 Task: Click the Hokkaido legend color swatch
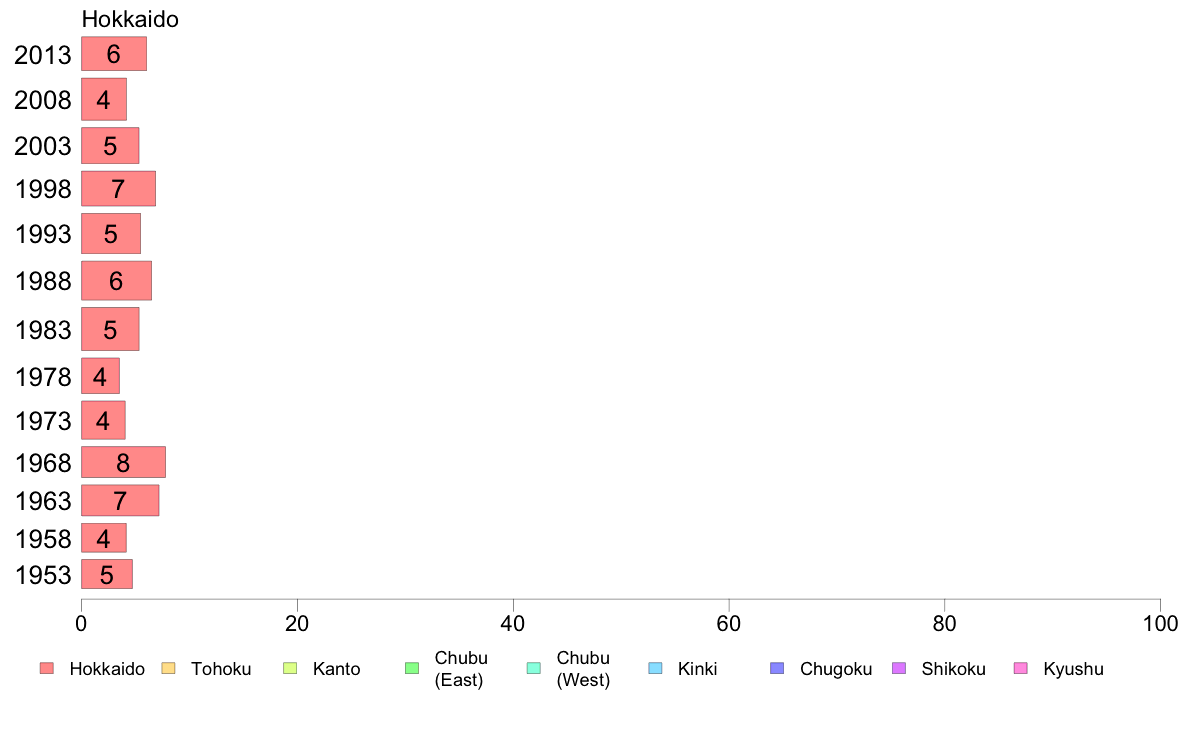(47, 668)
